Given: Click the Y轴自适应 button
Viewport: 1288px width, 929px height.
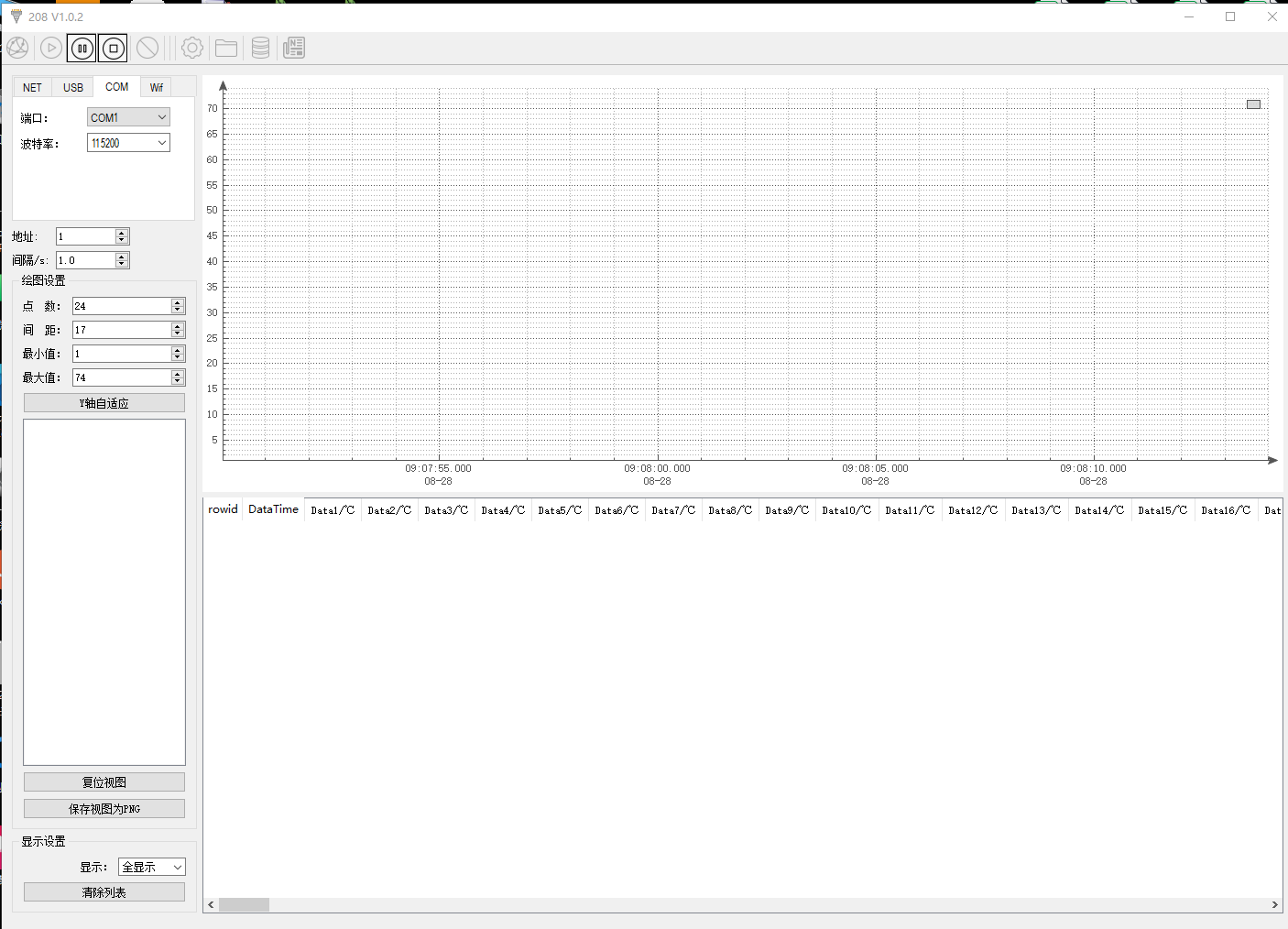Looking at the screenshot, I should pos(104,403).
